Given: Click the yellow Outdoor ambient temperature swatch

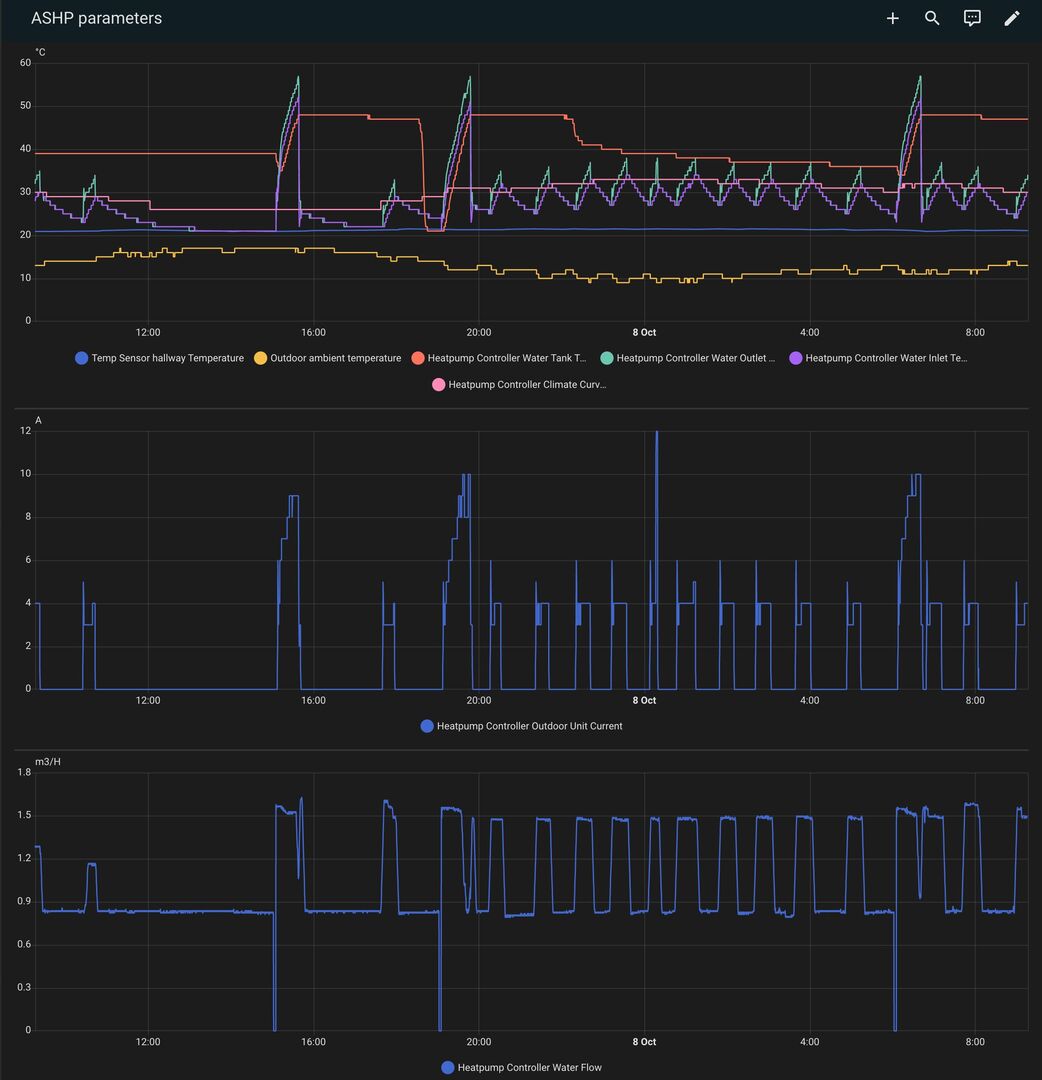Looking at the screenshot, I should (x=261, y=358).
